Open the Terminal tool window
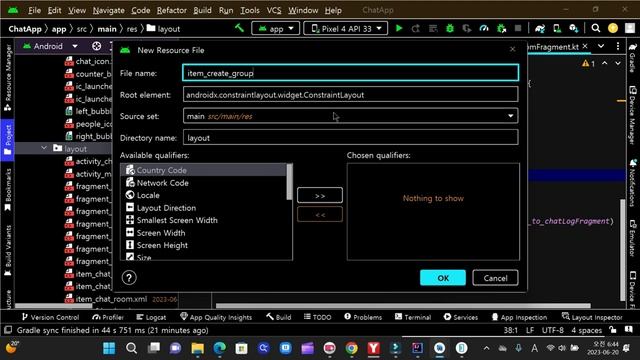Image resolution: width=640 pixels, height=360 pixels. [x=413, y=317]
